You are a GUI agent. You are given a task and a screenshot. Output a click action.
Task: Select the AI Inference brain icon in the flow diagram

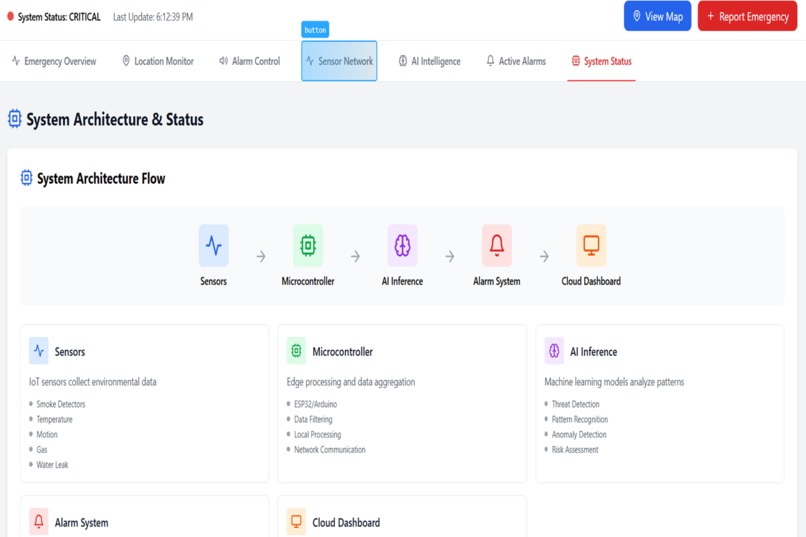402,245
